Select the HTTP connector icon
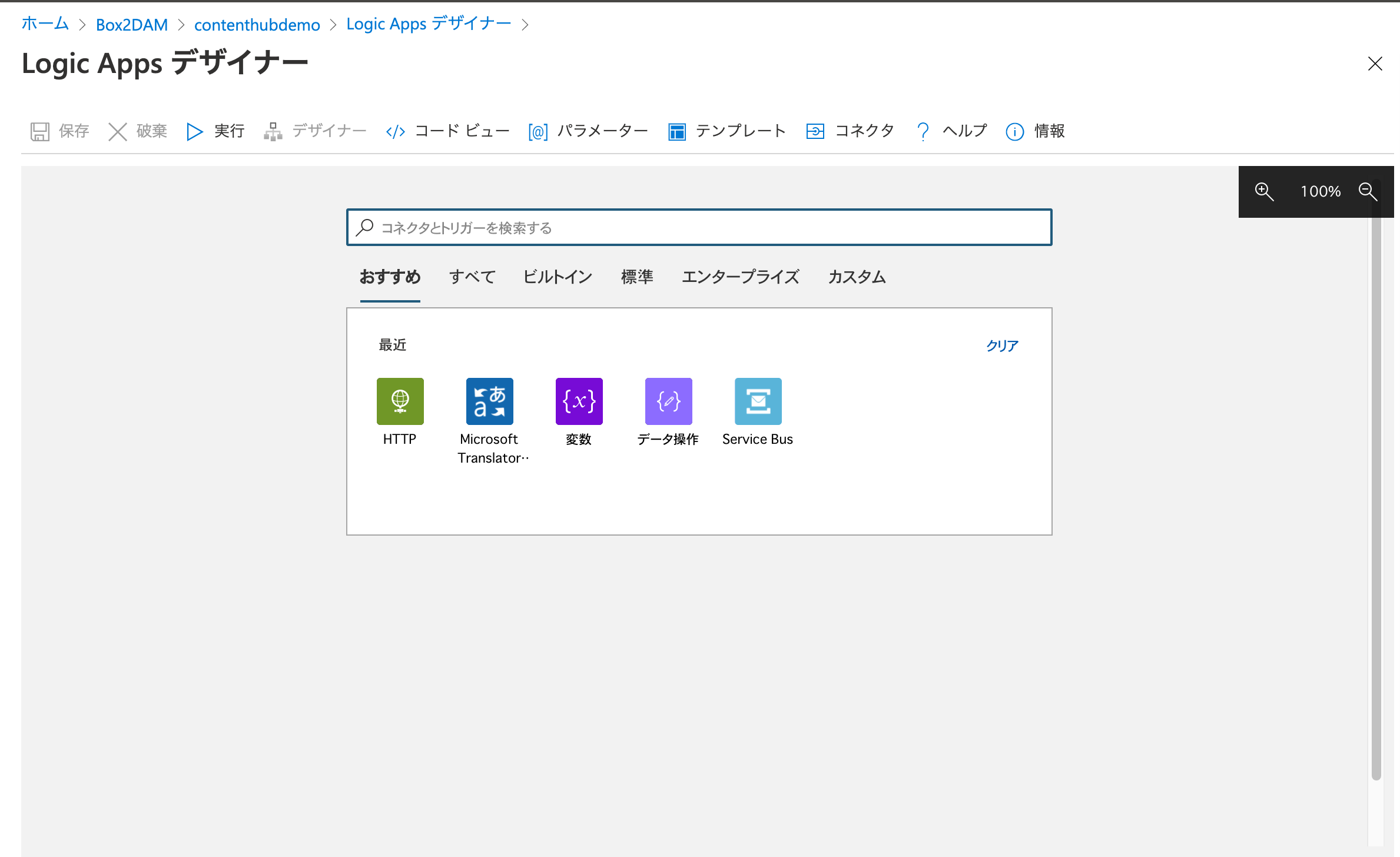Image resolution: width=1400 pixels, height=857 pixels. point(400,401)
